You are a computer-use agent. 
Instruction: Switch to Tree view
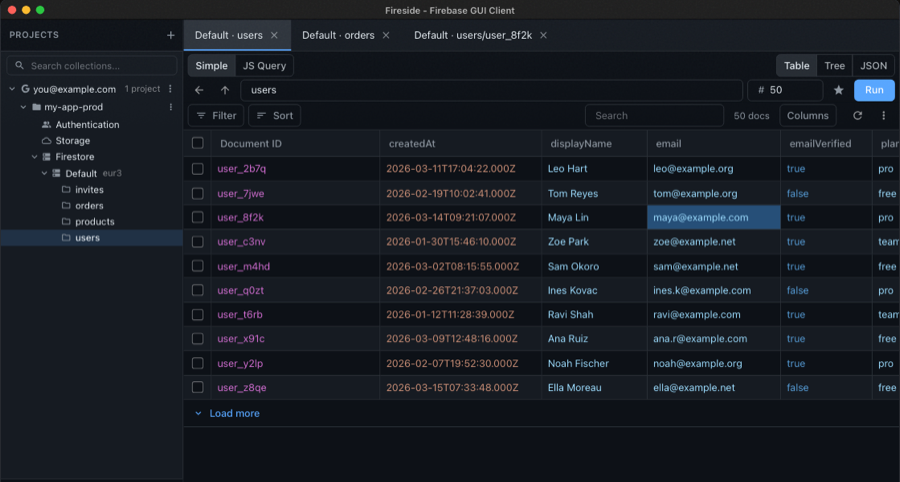835,65
